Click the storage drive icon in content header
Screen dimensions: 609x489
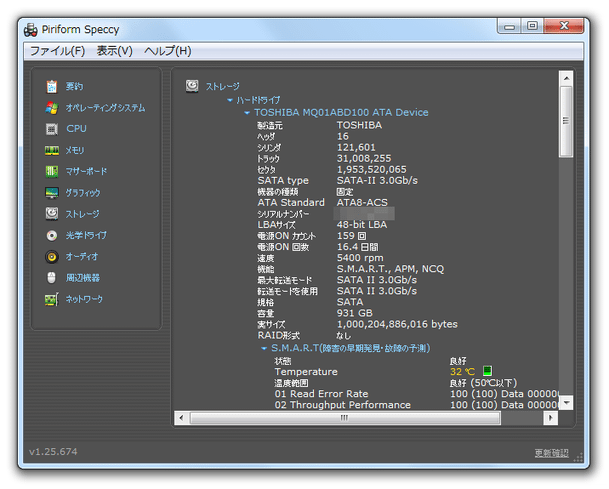click(x=192, y=86)
